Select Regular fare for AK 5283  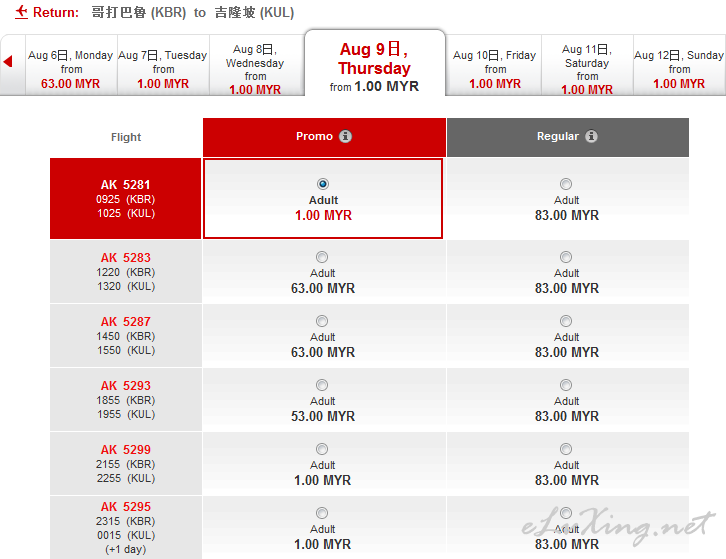click(566, 257)
